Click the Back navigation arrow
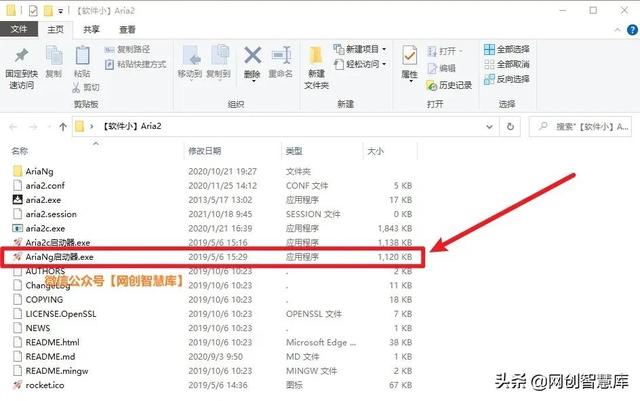 coord(13,127)
